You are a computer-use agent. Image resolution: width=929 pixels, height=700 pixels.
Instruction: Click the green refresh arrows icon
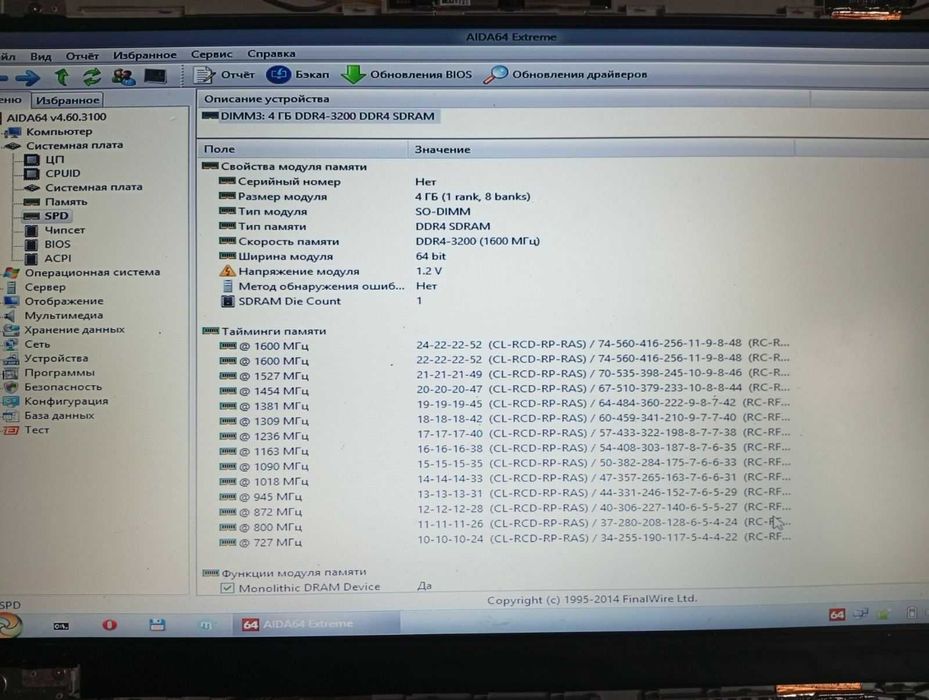click(92, 76)
